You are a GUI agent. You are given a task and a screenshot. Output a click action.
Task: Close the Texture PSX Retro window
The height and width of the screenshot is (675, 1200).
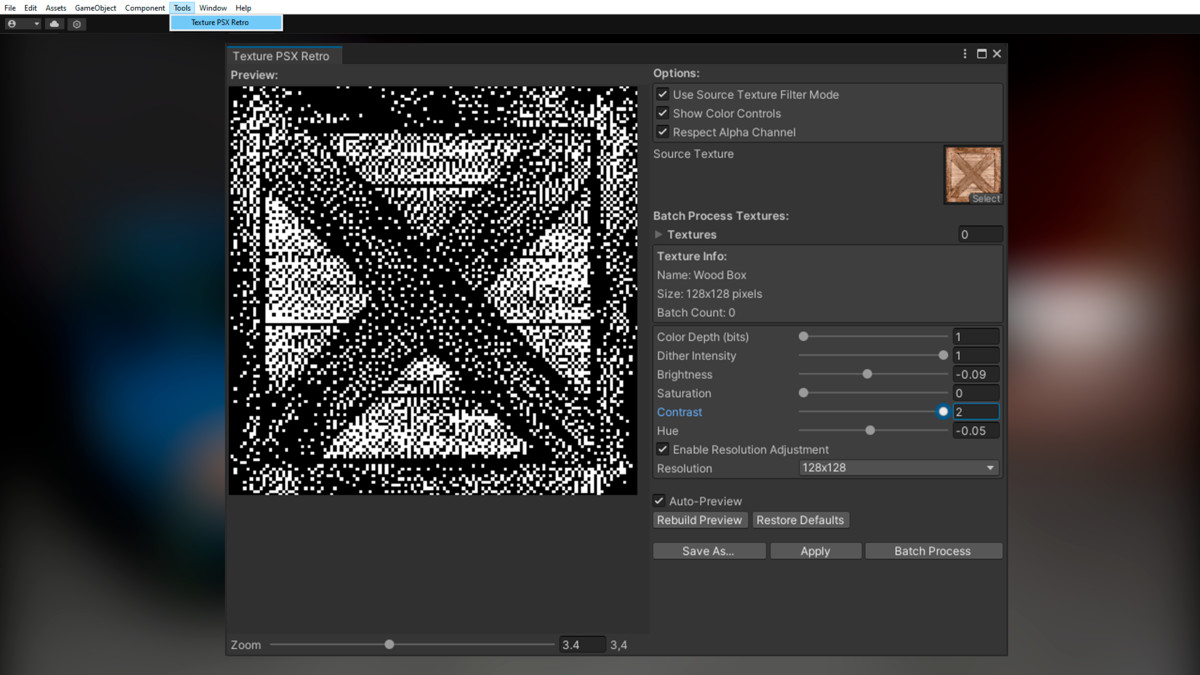(997, 54)
